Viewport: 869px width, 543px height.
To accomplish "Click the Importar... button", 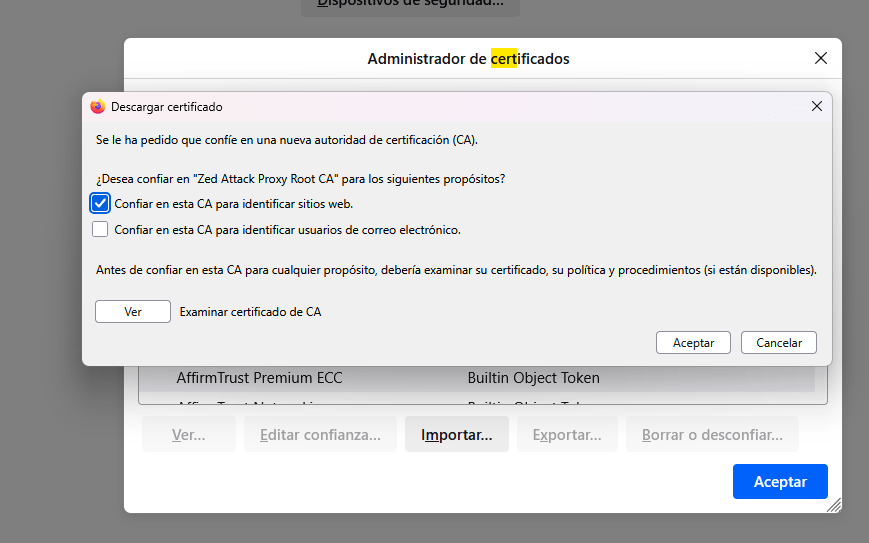I will (457, 435).
